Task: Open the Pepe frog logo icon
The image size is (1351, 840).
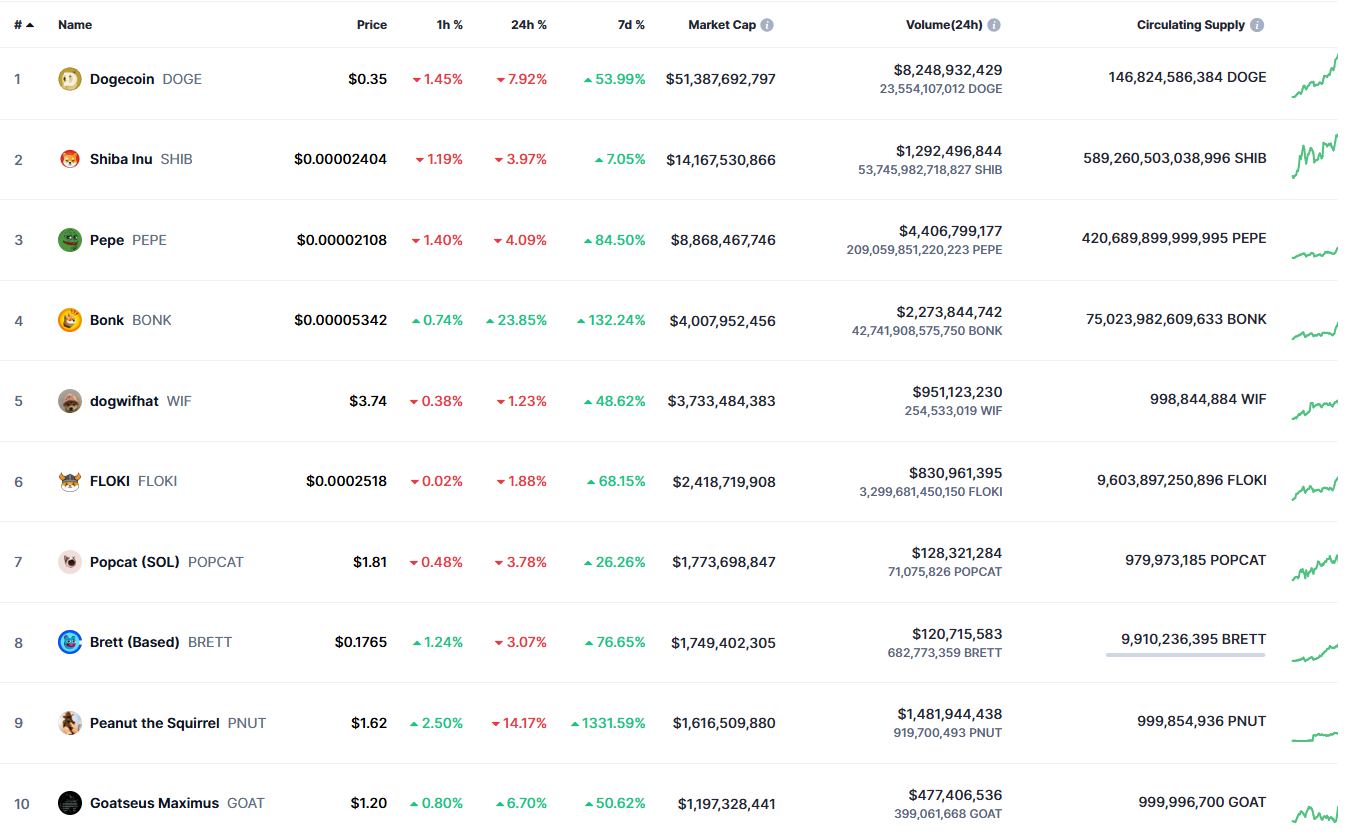Action: [70, 240]
